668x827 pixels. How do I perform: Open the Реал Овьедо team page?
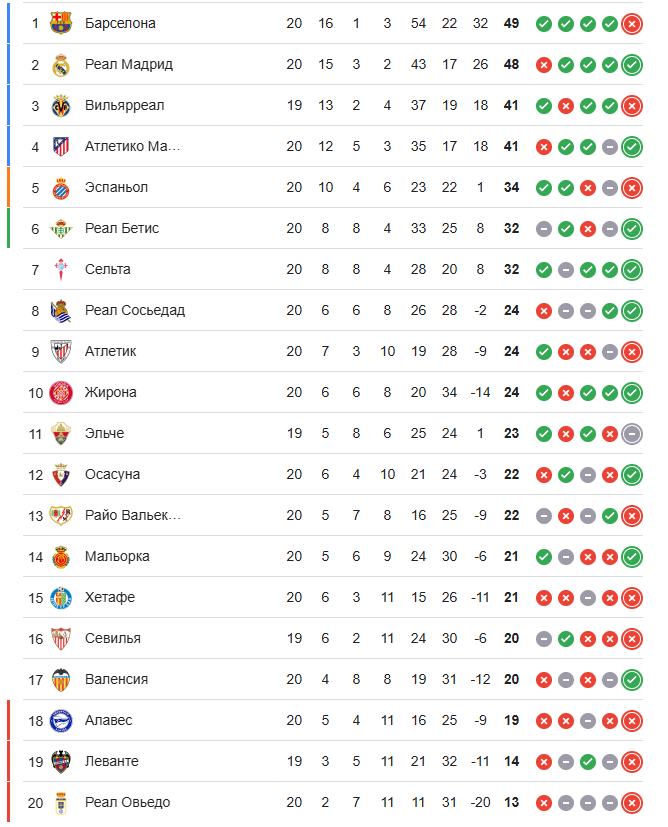[128, 802]
